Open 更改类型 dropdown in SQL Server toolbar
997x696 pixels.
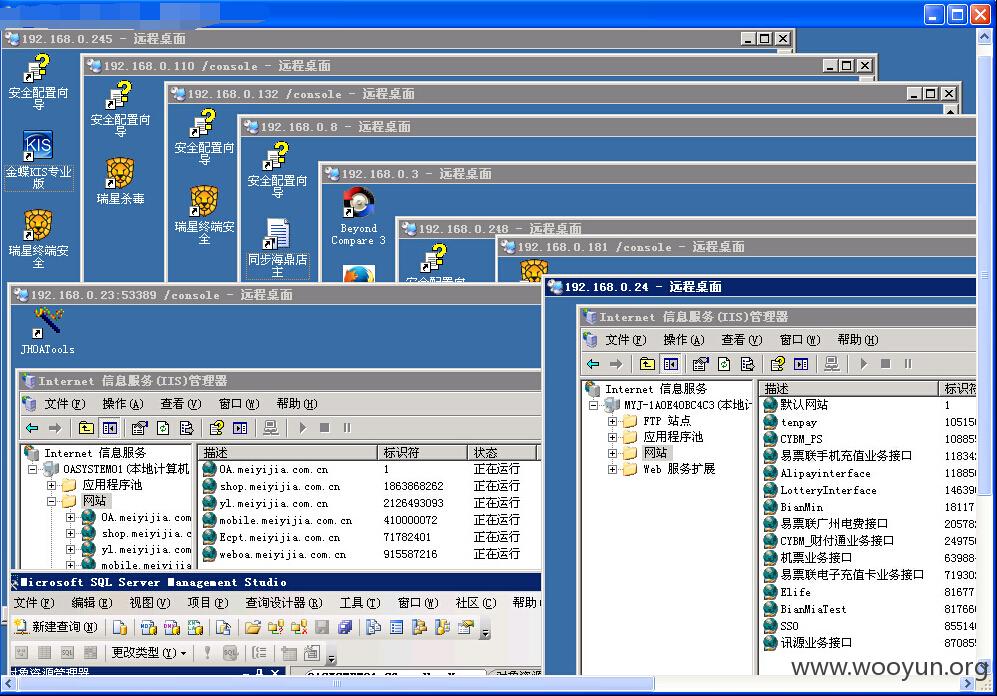[149, 652]
